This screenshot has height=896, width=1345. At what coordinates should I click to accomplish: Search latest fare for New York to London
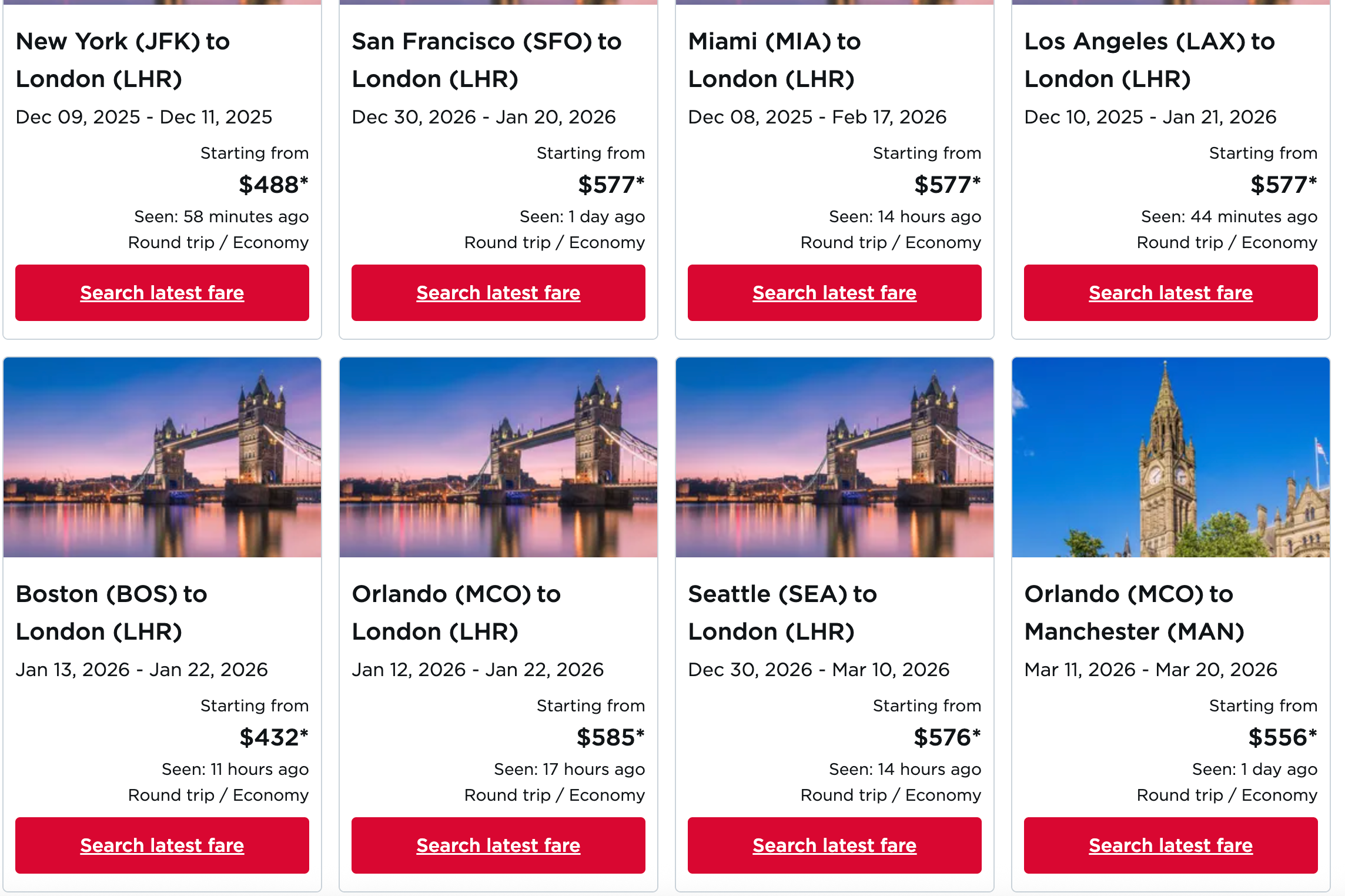tap(162, 292)
